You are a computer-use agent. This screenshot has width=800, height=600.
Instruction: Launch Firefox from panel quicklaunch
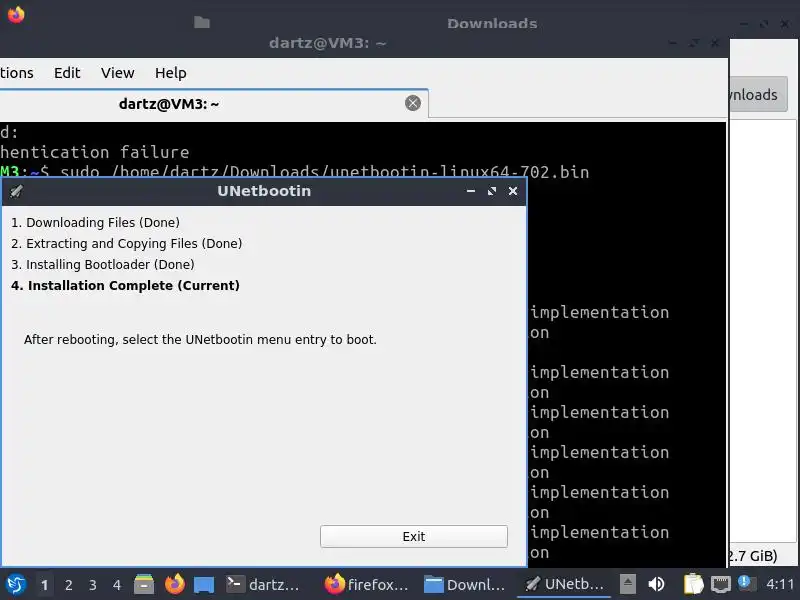pos(175,584)
